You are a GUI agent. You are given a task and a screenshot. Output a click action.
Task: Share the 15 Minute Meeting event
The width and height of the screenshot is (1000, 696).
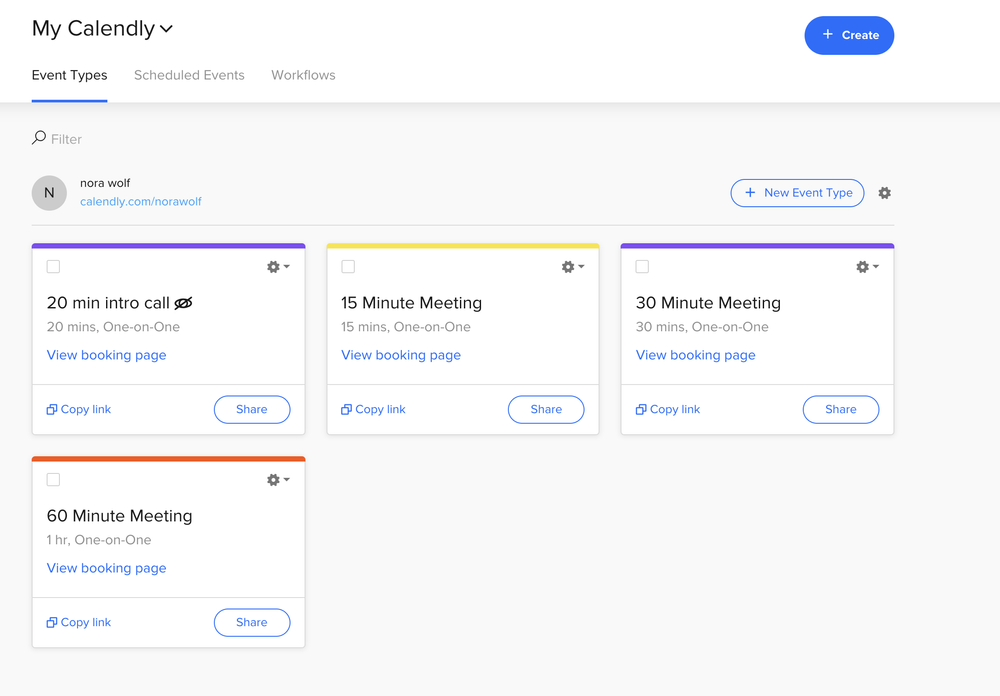(x=546, y=410)
